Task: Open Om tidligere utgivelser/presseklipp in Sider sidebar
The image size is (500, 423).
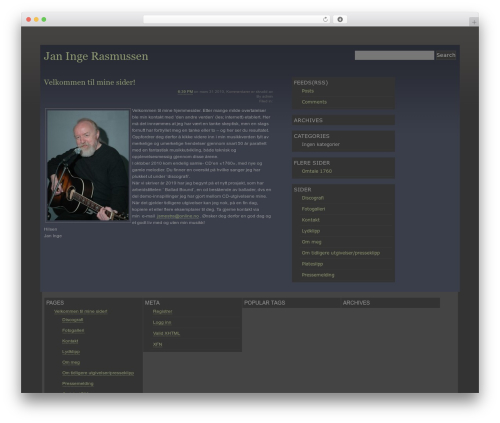Action: coord(341,253)
